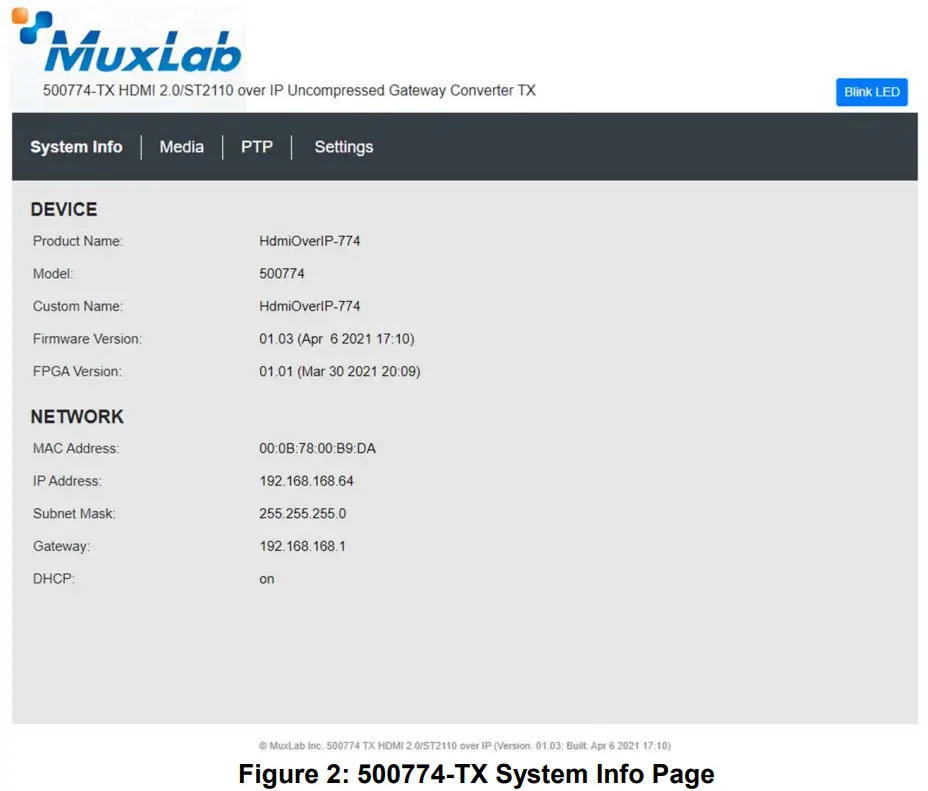Select the System Info tab
This screenshot has height=791, width=928.
click(x=77, y=146)
